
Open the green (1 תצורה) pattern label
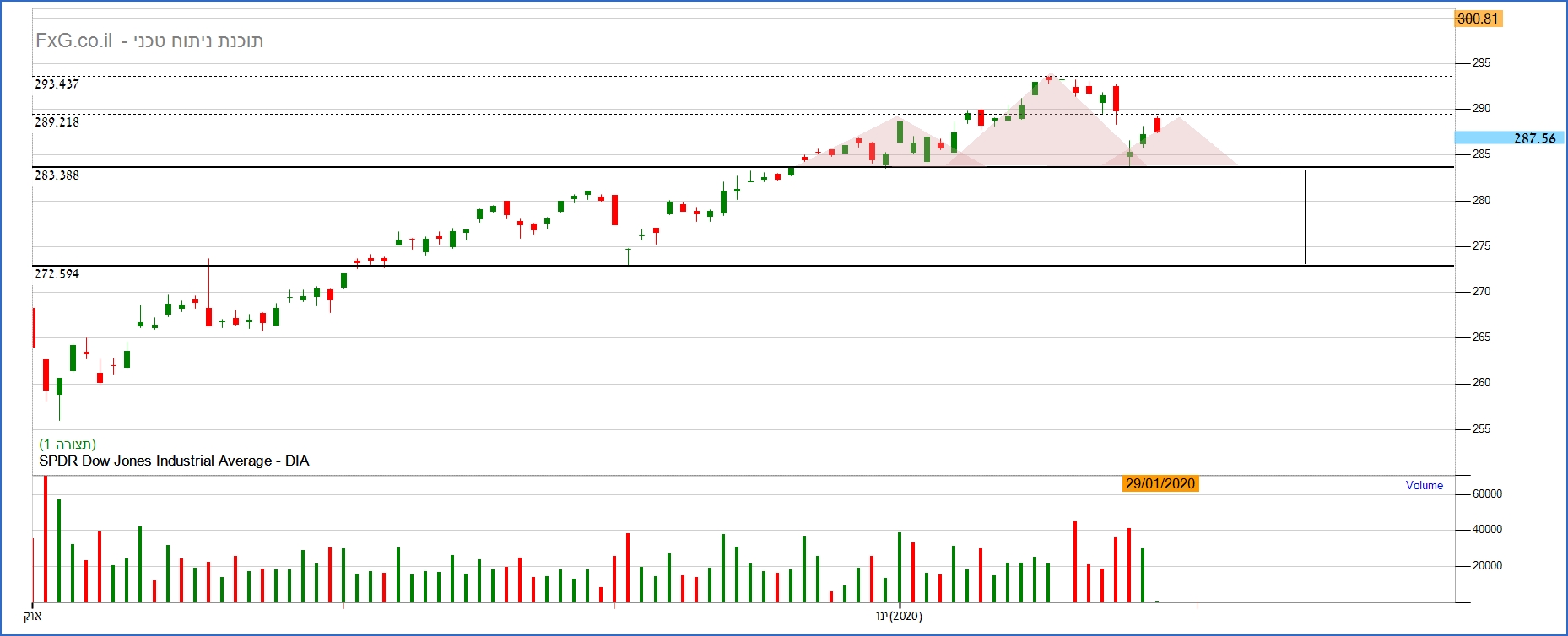click(x=68, y=444)
